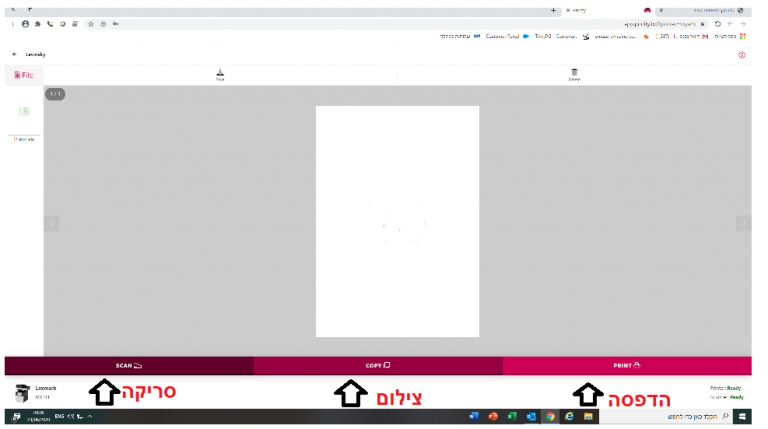The width and height of the screenshot is (768, 429).
Task: Click the SCAN button
Action: 129,366
